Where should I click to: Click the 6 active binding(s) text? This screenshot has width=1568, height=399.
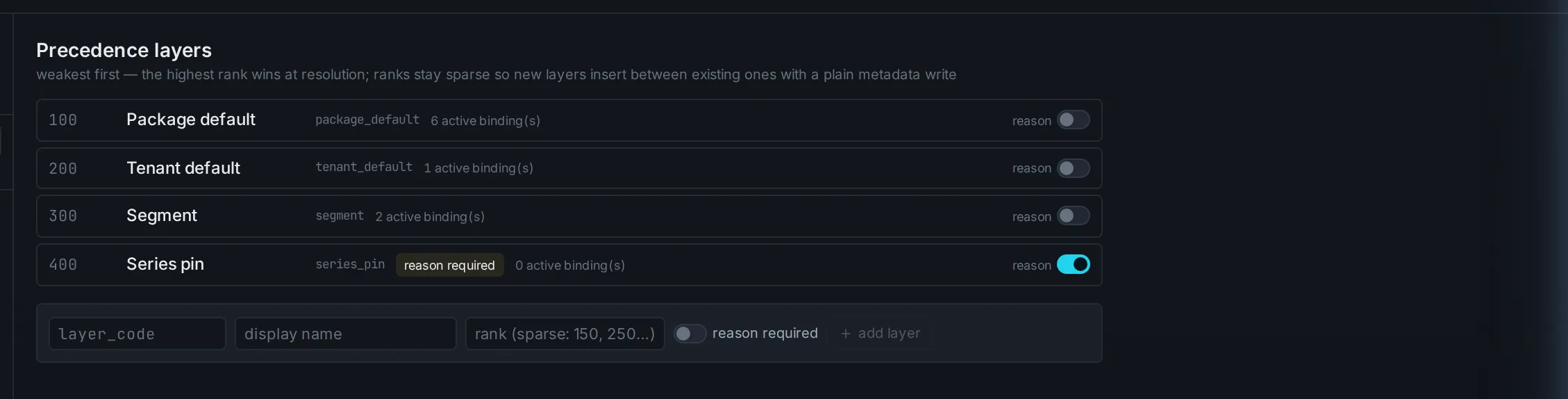(485, 120)
